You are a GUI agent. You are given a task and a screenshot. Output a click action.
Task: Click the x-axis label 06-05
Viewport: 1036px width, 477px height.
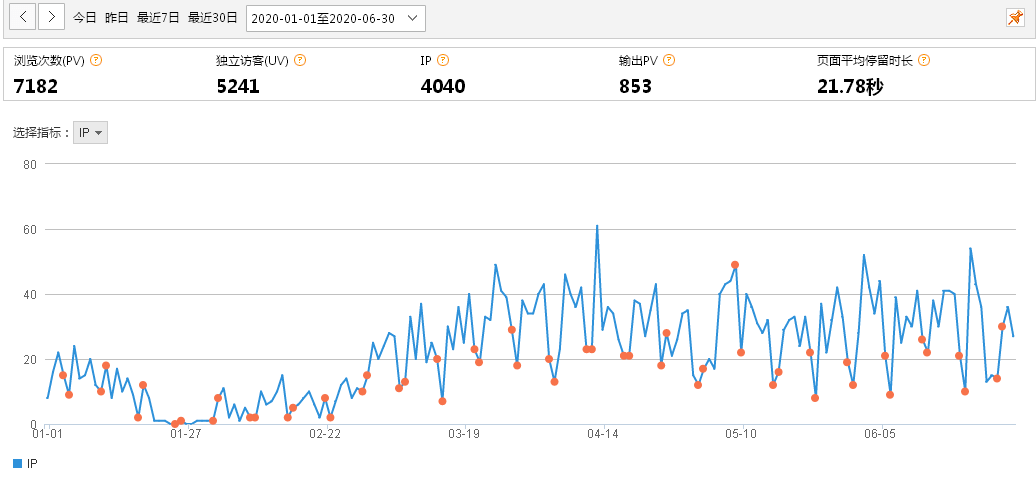(881, 434)
